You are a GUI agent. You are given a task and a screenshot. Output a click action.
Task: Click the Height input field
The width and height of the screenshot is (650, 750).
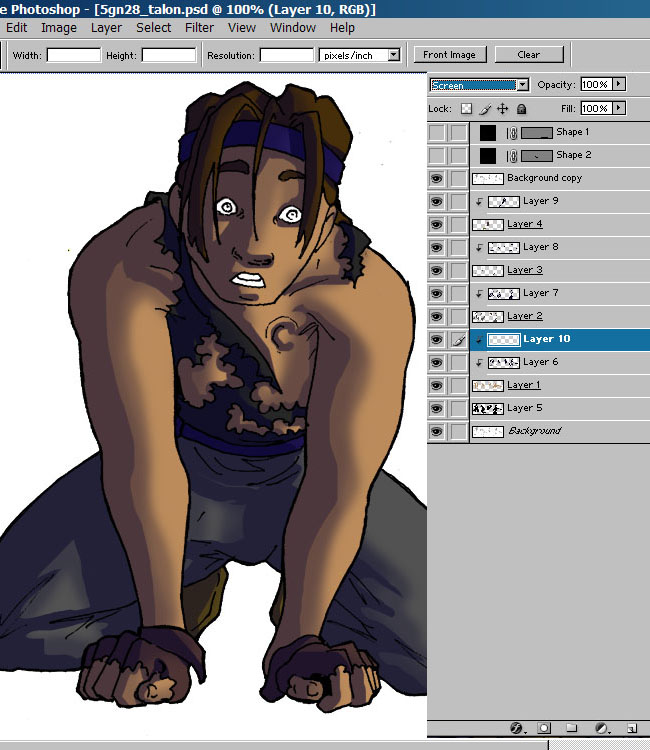click(x=169, y=55)
